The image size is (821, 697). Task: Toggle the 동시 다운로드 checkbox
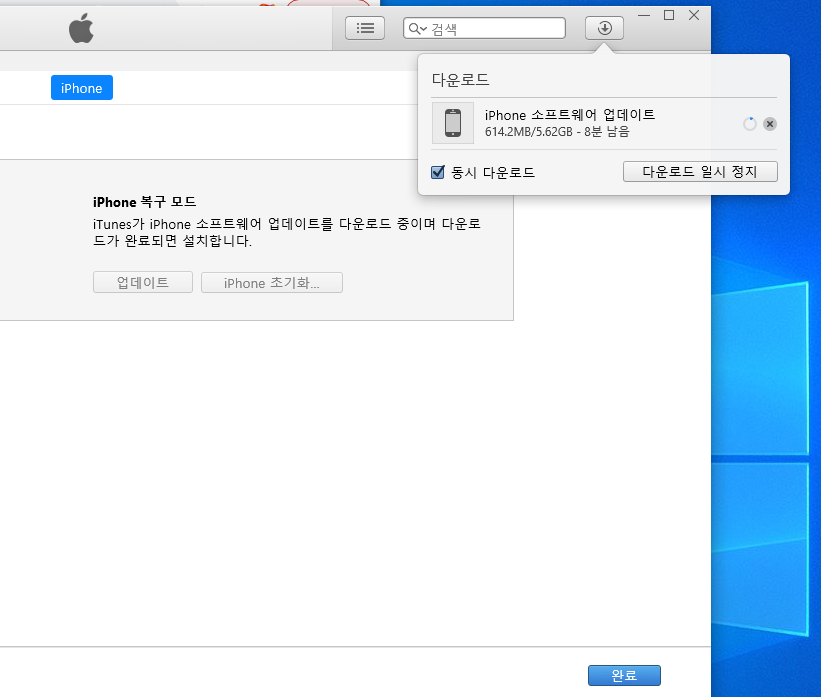pyautogui.click(x=438, y=172)
